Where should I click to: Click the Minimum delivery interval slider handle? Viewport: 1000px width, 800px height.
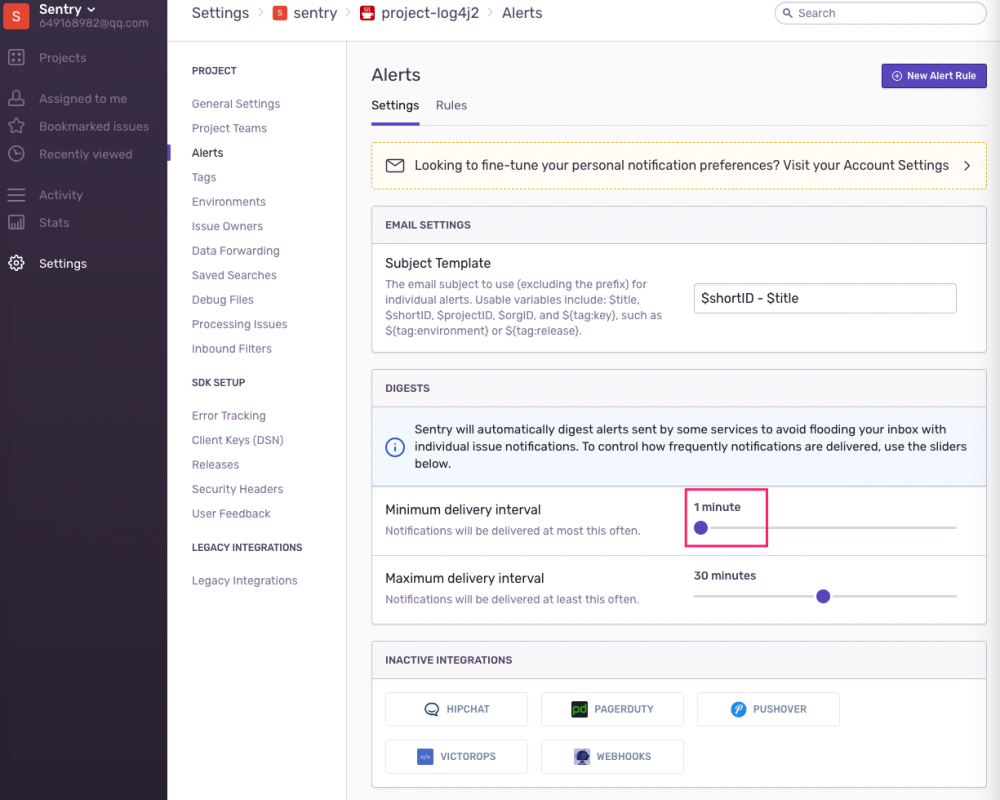[x=701, y=528]
